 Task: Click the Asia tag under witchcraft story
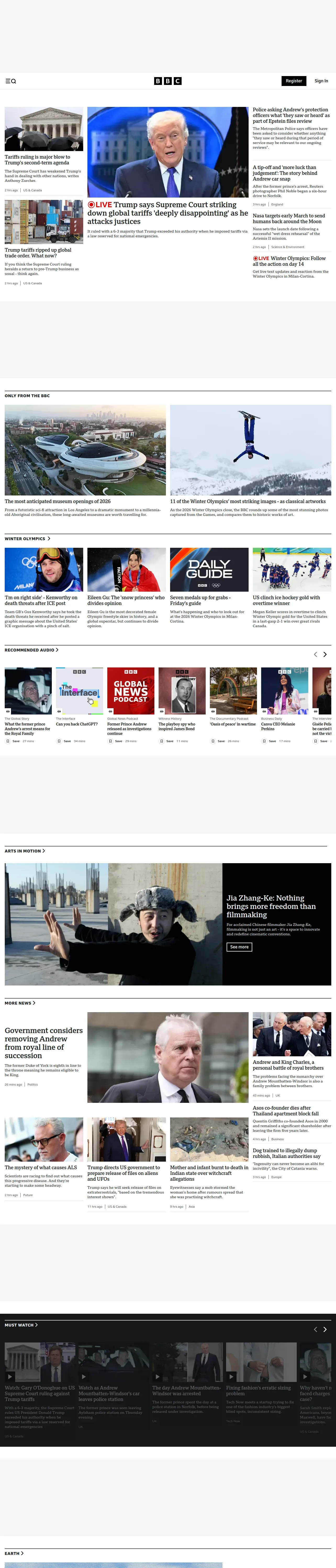point(192,1206)
